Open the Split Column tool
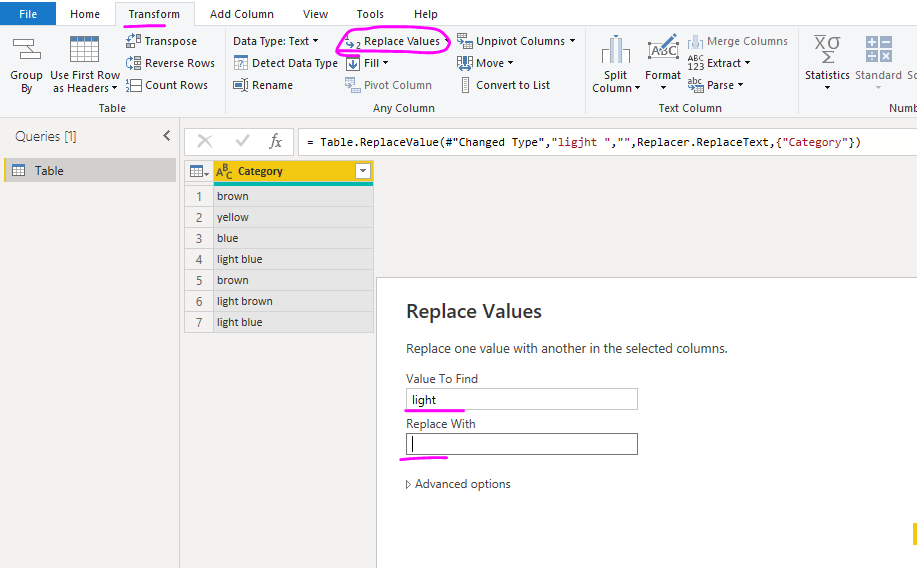Image resolution: width=917 pixels, height=568 pixels. 616,64
